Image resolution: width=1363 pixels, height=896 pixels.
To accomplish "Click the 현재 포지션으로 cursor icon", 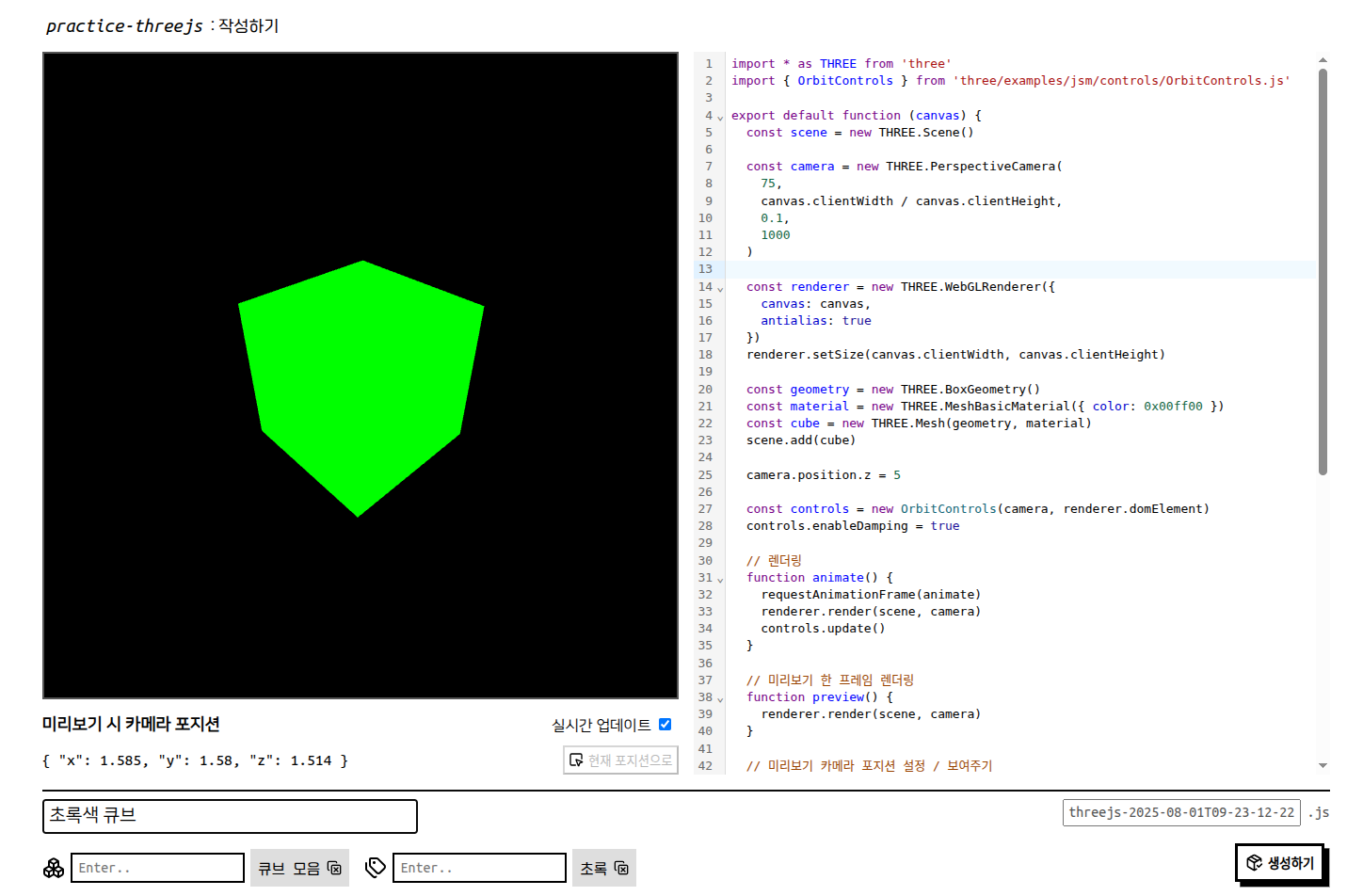I will [576, 760].
